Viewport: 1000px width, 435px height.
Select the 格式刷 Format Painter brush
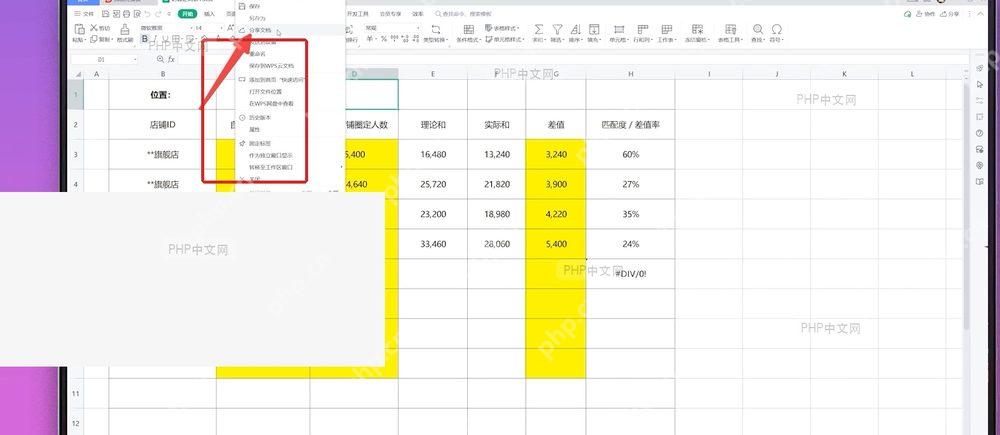coord(125,29)
